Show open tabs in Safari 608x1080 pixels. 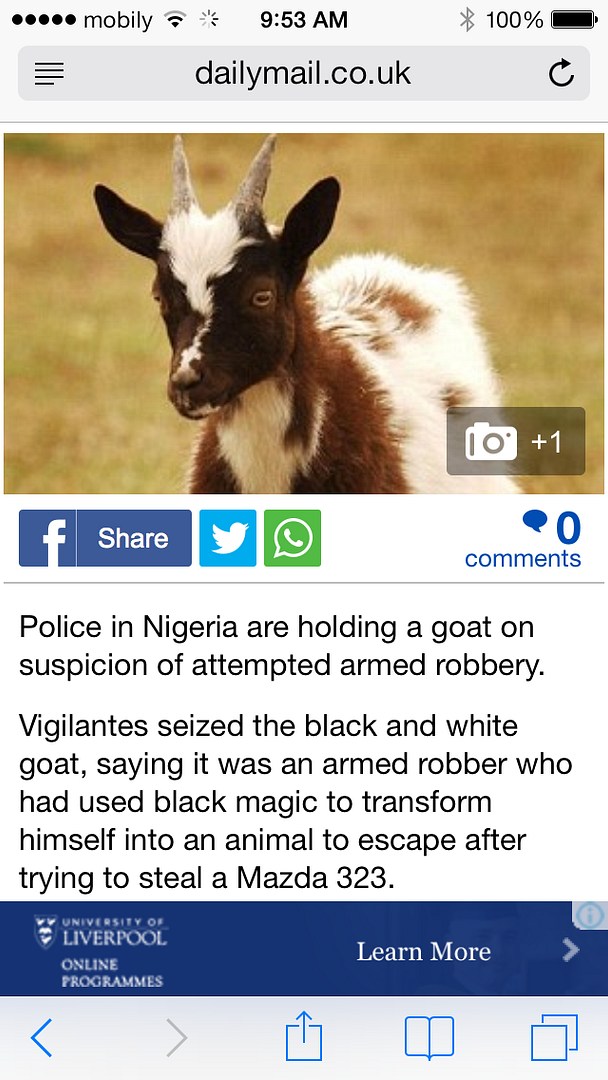point(554,1037)
